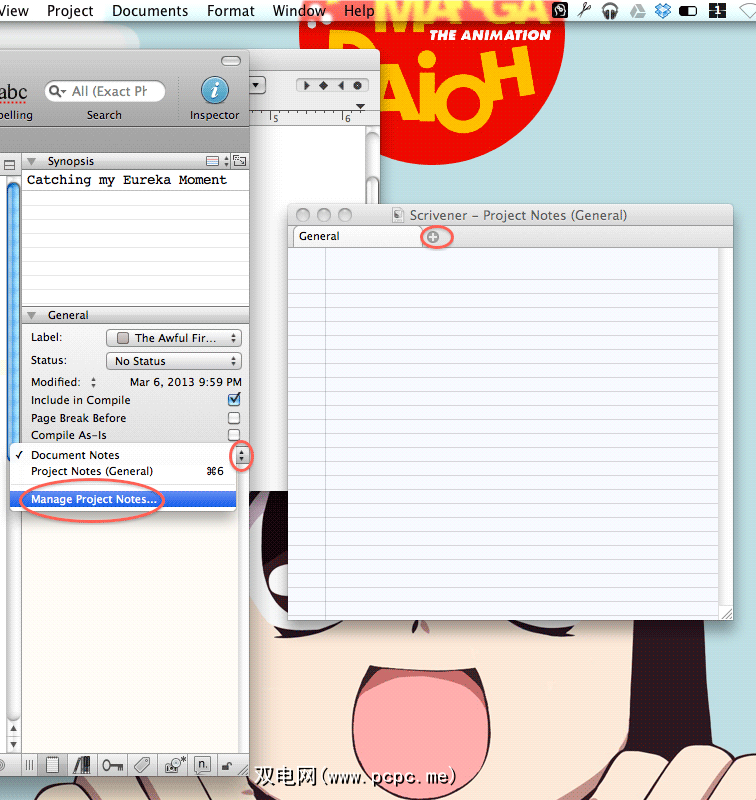The image size is (756, 800).
Task: Click auto-generate synopsis icon
Action: 239,161
